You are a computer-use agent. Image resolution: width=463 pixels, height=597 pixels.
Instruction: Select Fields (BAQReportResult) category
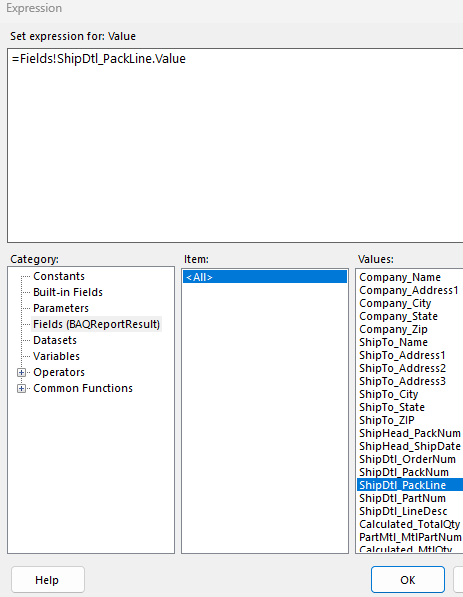pos(96,324)
